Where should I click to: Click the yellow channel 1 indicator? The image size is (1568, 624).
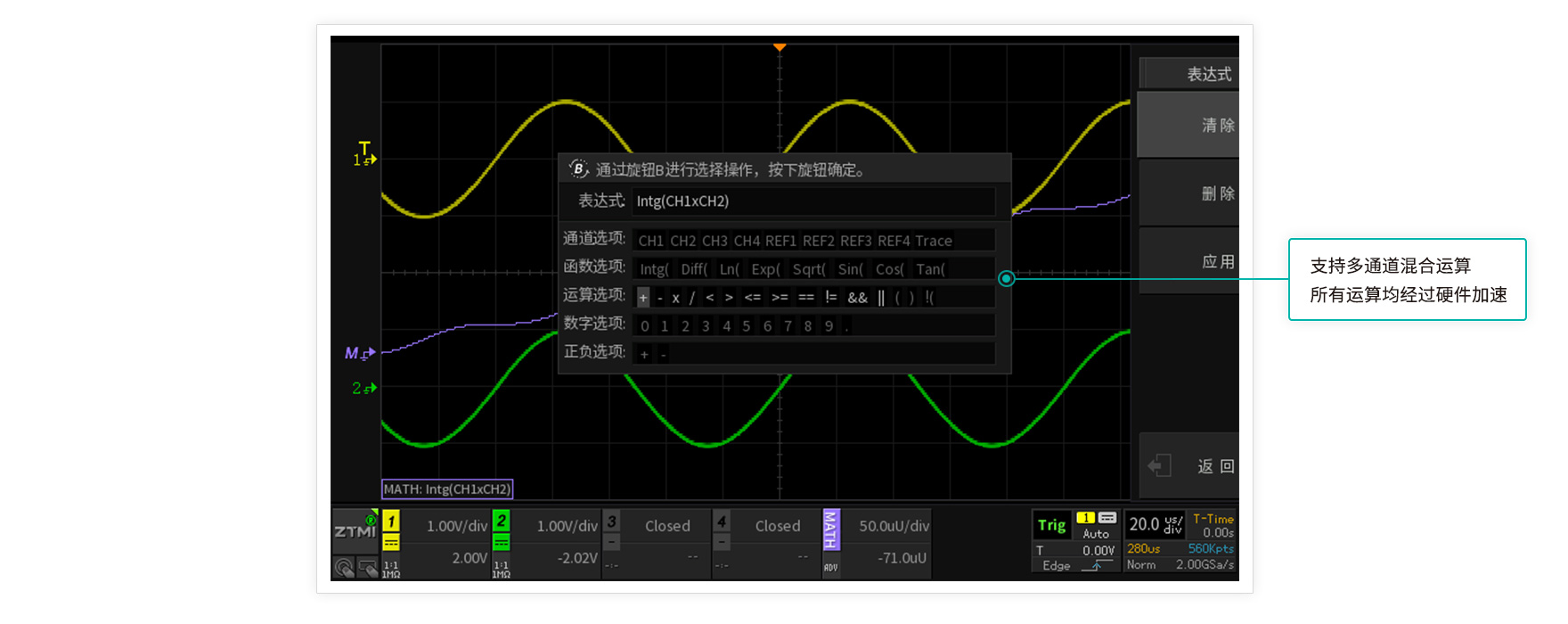pyautogui.click(x=391, y=521)
